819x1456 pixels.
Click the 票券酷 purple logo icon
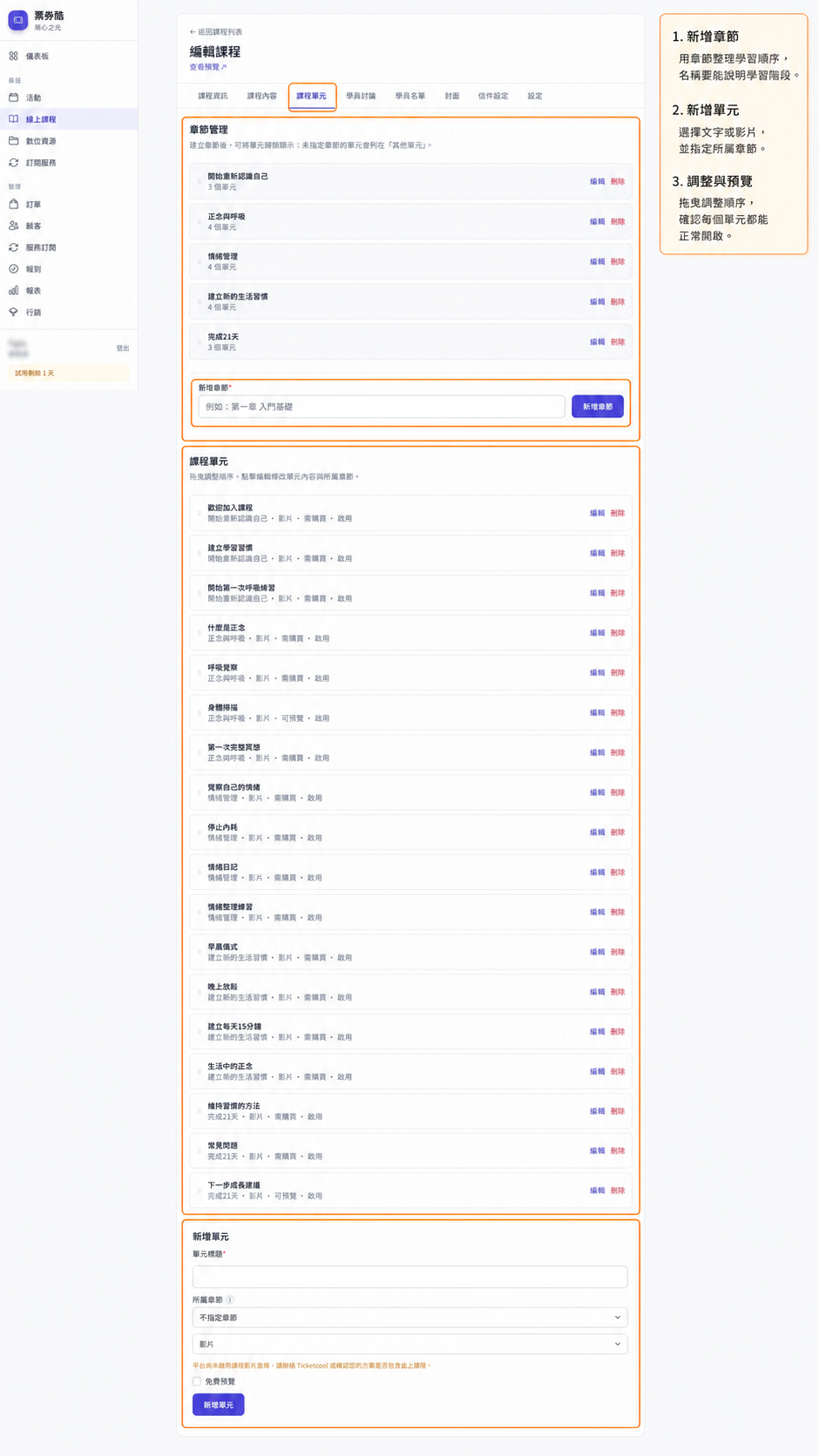click(x=18, y=20)
